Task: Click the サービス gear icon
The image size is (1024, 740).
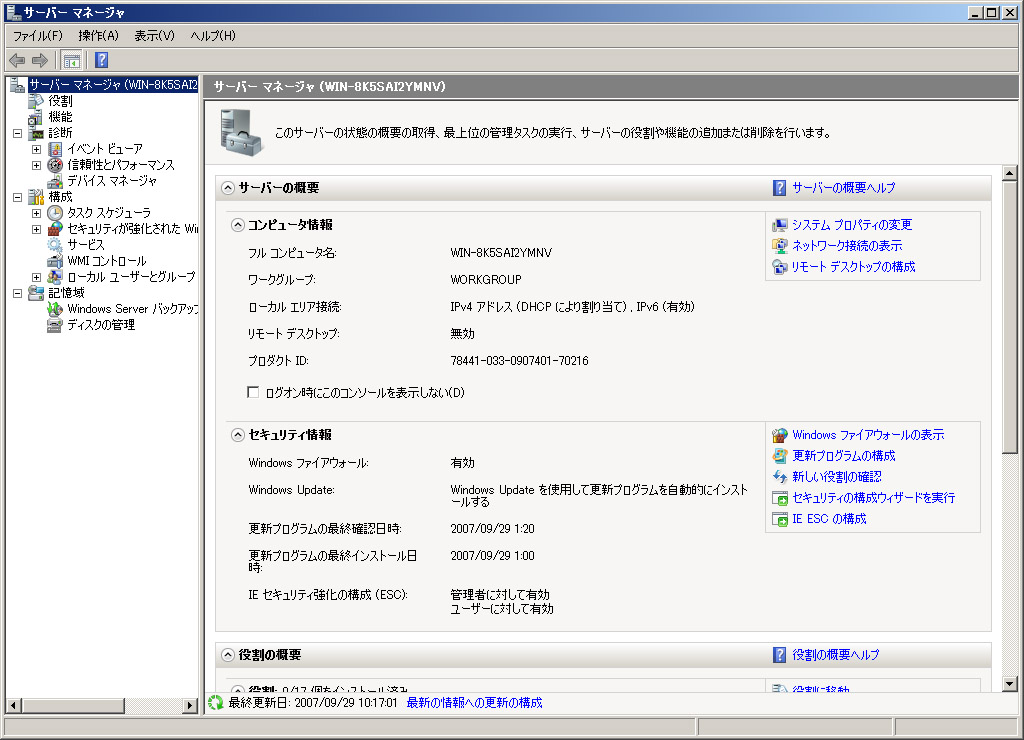Action: tap(56, 245)
